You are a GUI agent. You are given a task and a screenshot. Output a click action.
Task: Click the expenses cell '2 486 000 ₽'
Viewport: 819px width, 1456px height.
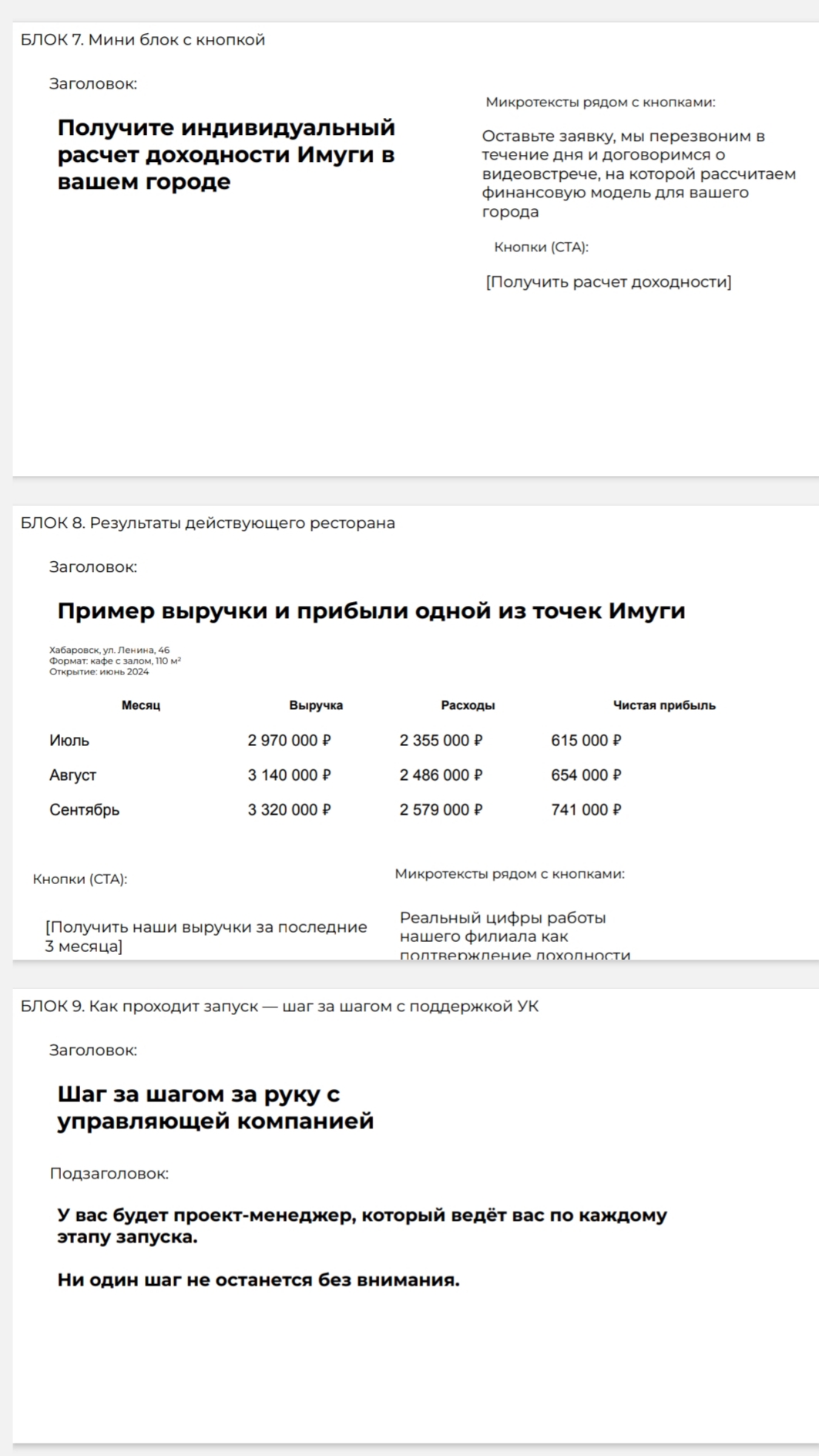pyautogui.click(x=441, y=775)
